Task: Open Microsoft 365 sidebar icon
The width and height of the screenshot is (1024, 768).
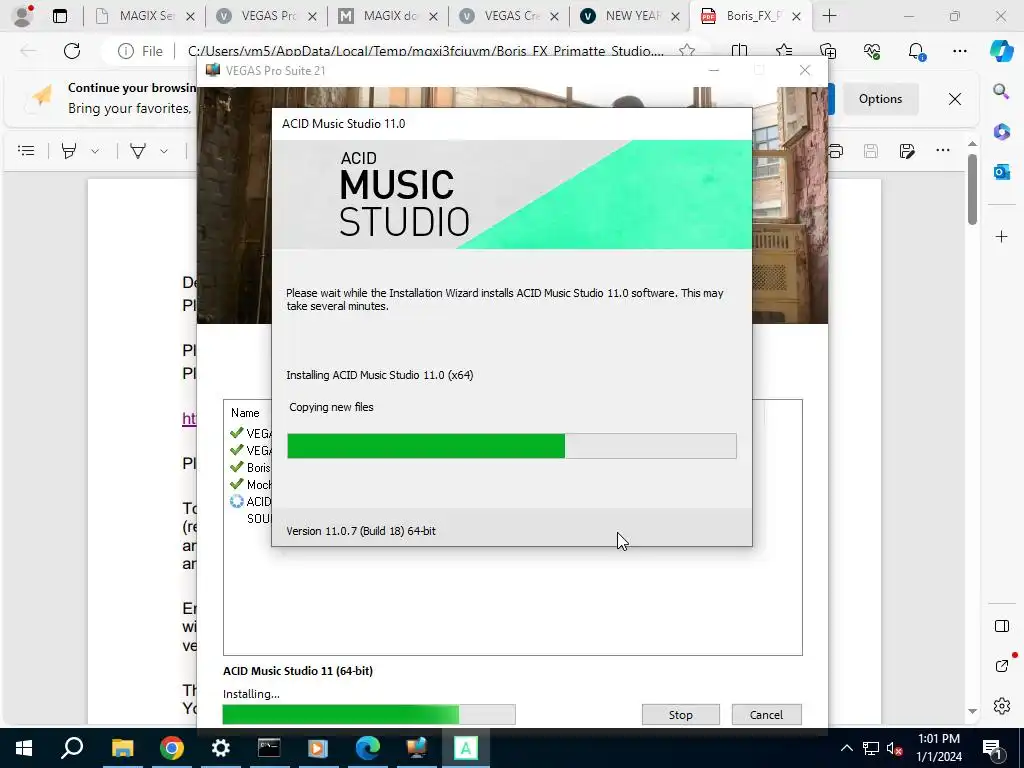Action: tap(1001, 131)
